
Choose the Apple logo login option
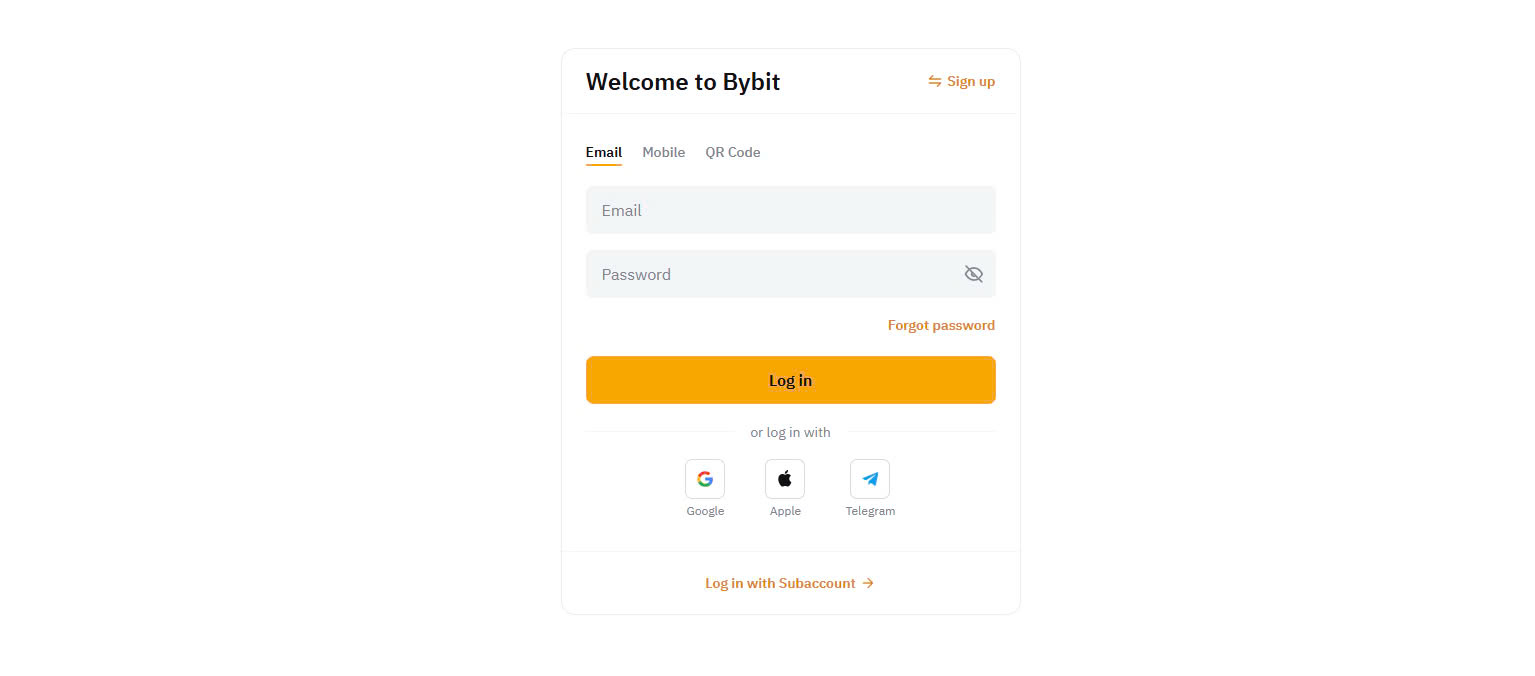point(785,479)
